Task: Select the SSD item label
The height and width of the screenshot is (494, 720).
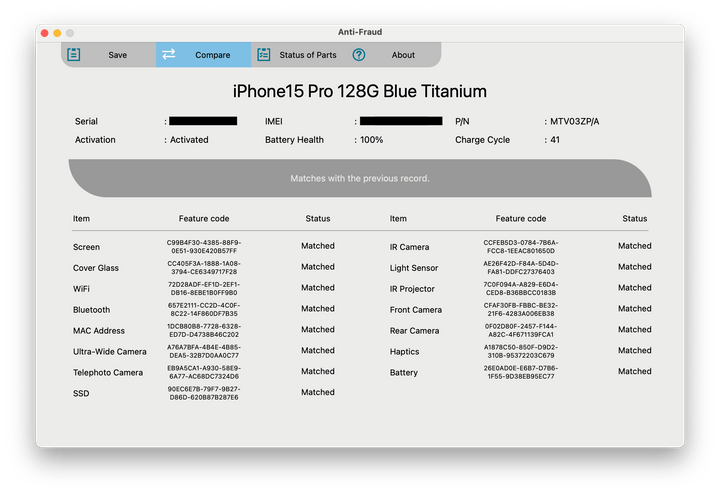Action: tap(81, 393)
